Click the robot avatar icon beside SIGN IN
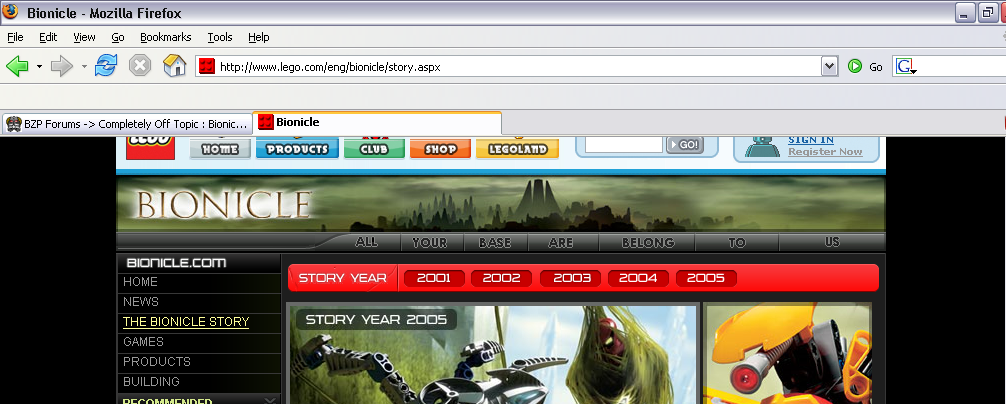The width and height of the screenshot is (1006, 404). point(762,147)
